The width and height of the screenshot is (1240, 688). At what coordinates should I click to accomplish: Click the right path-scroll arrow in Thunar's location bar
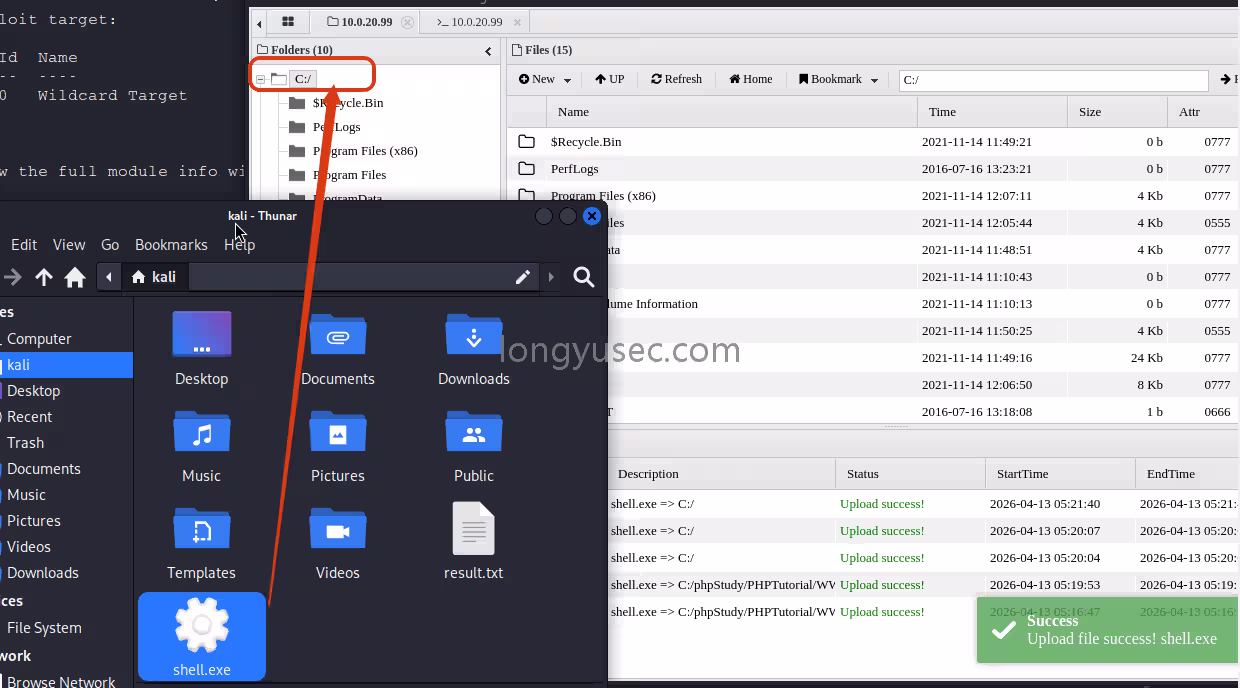[551, 277]
